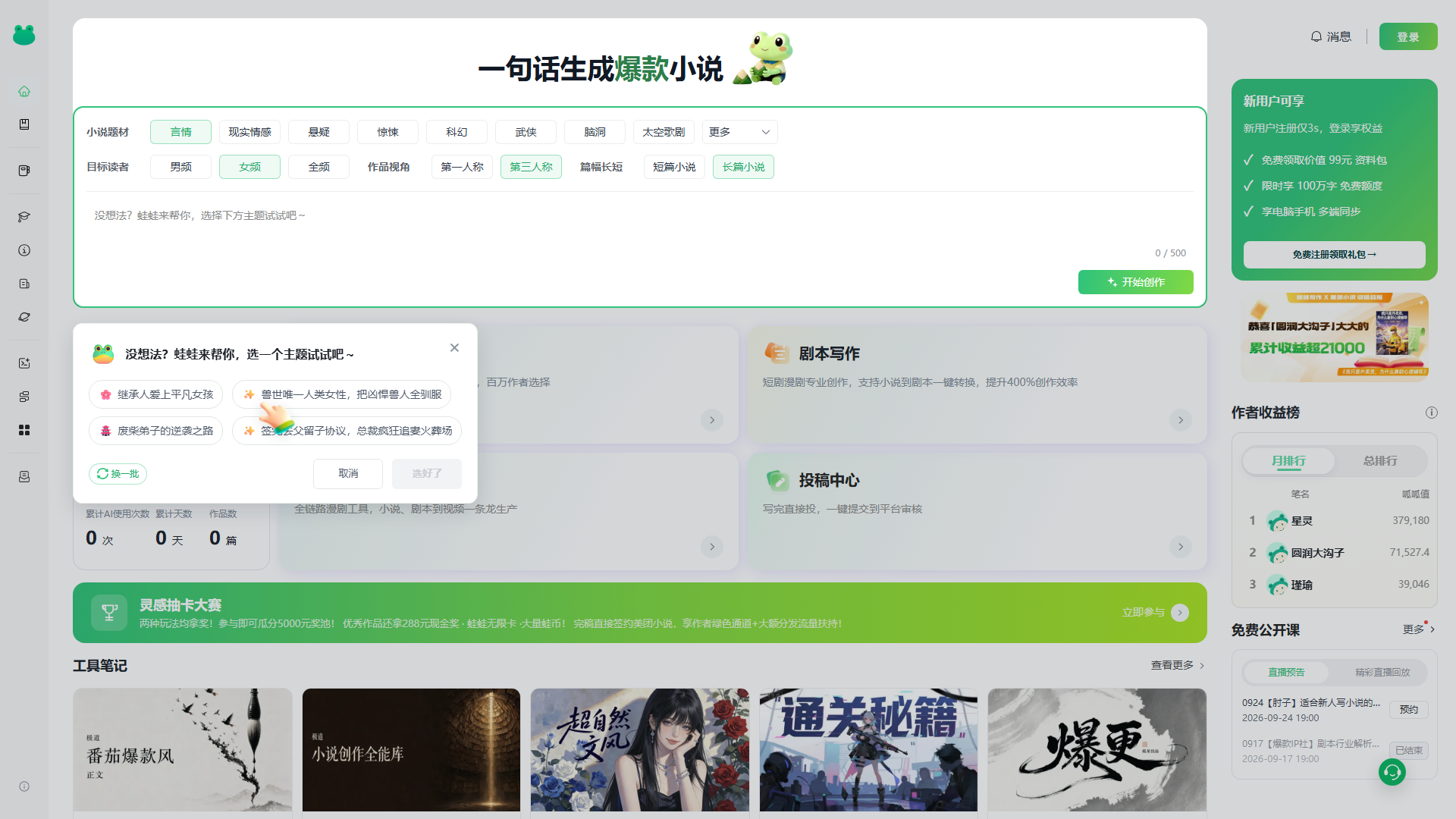Viewport: 1456px width, 819px height.
Task: Click the frog logo at top left
Action: [24, 35]
